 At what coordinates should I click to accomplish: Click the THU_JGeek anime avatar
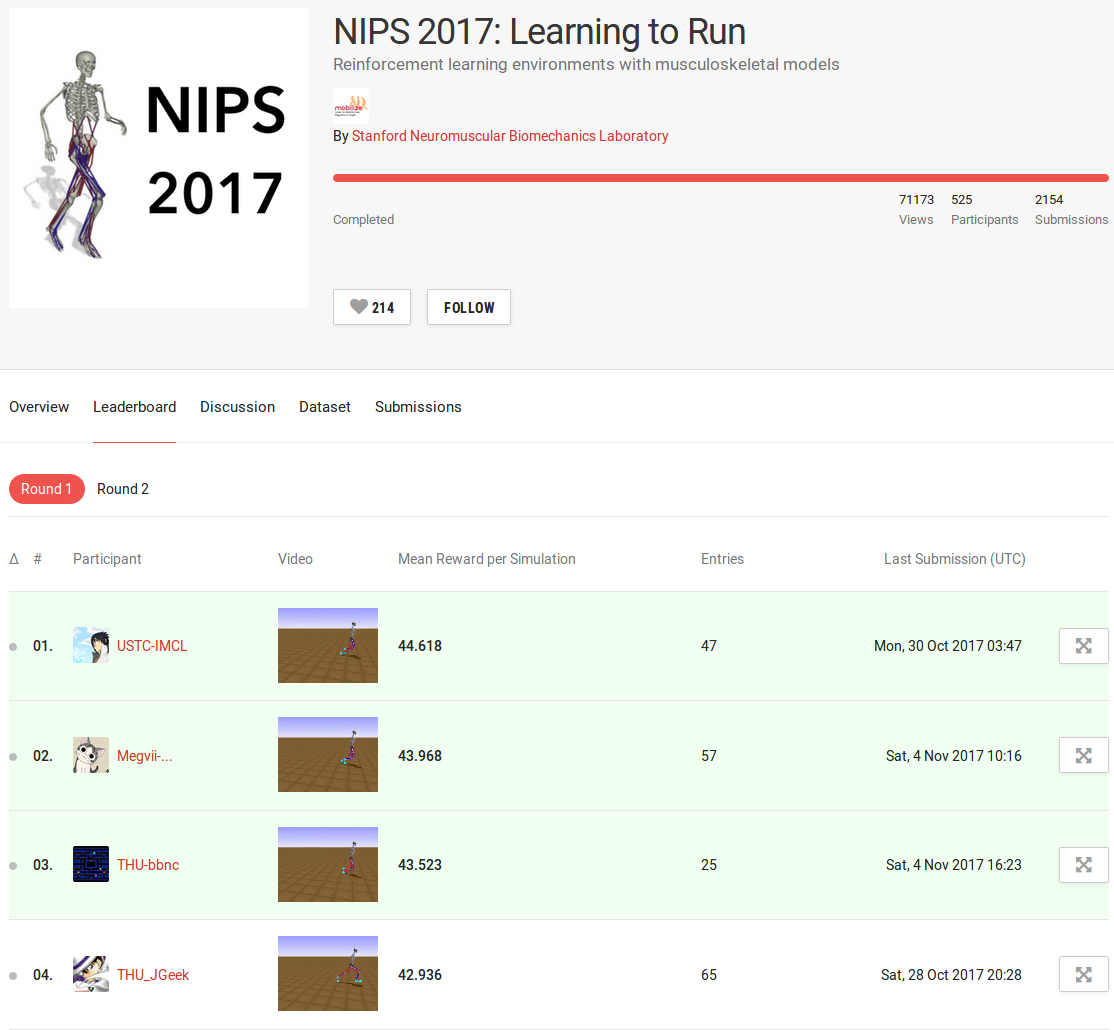[x=91, y=974]
